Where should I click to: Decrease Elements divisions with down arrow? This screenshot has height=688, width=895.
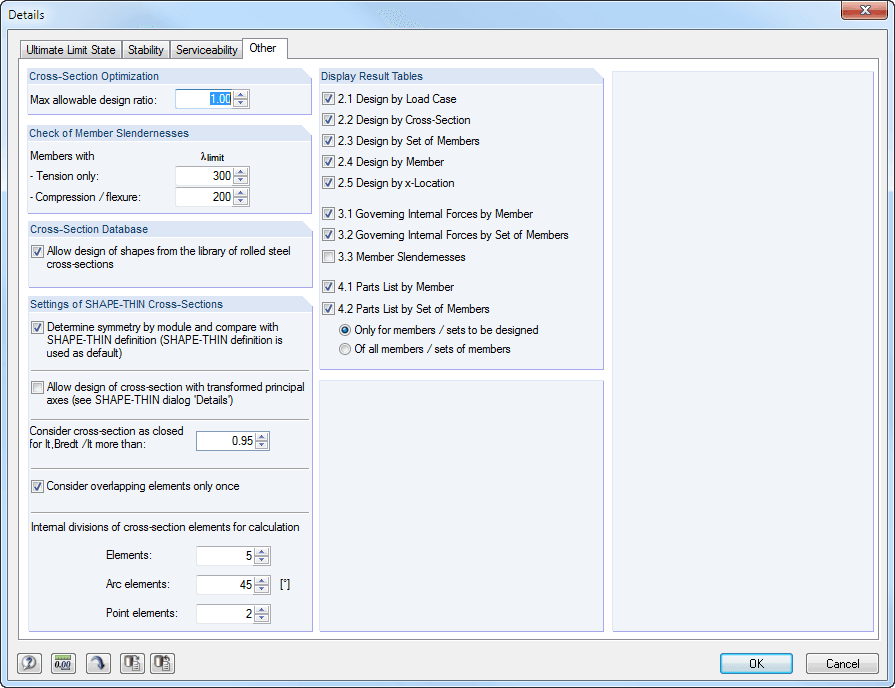point(261,560)
